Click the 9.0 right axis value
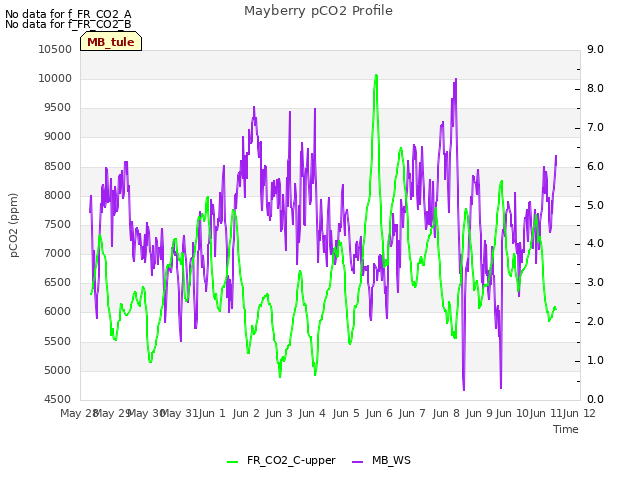This screenshot has width=640, height=480. tap(596, 49)
